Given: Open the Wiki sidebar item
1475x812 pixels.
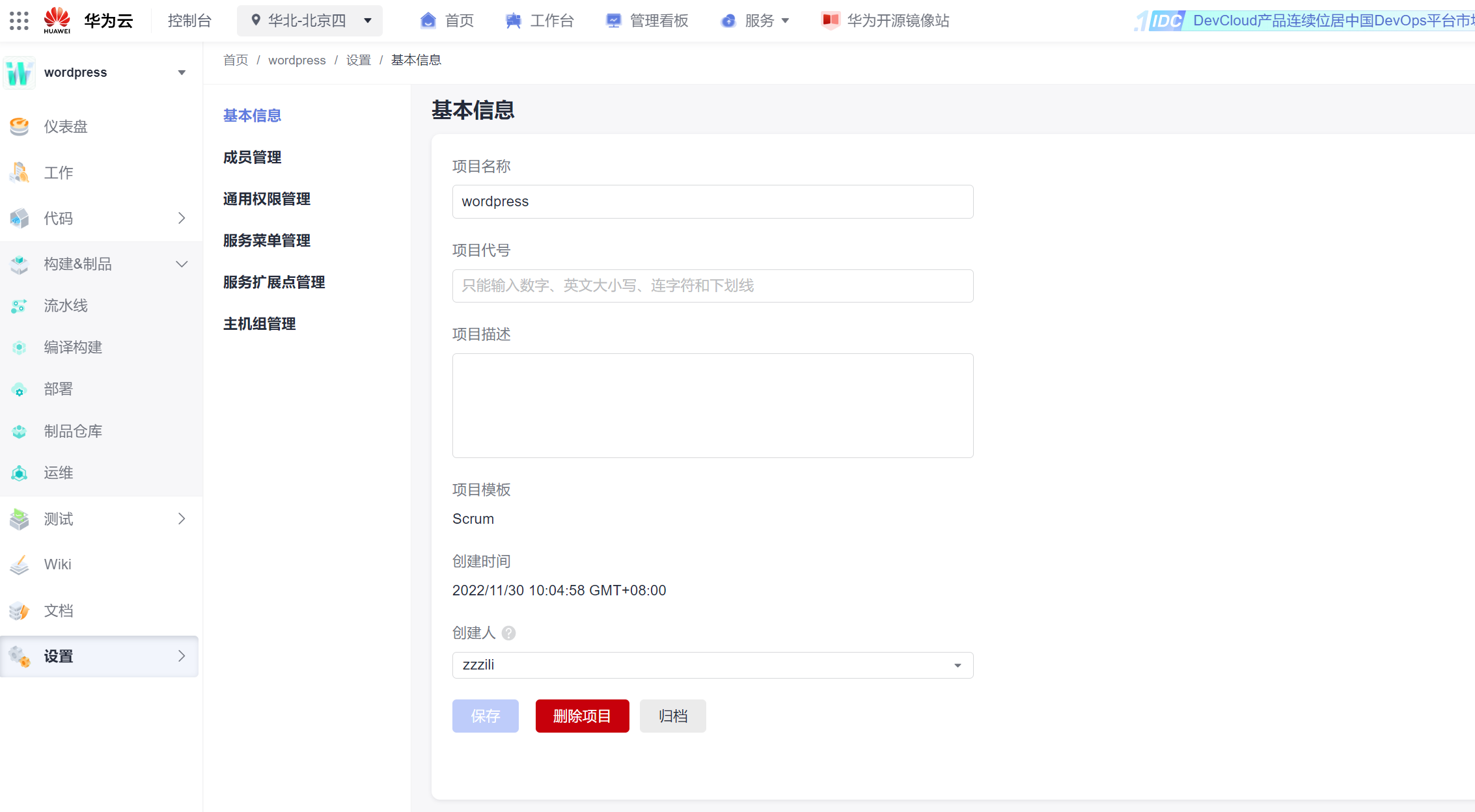Looking at the screenshot, I should [x=57, y=564].
